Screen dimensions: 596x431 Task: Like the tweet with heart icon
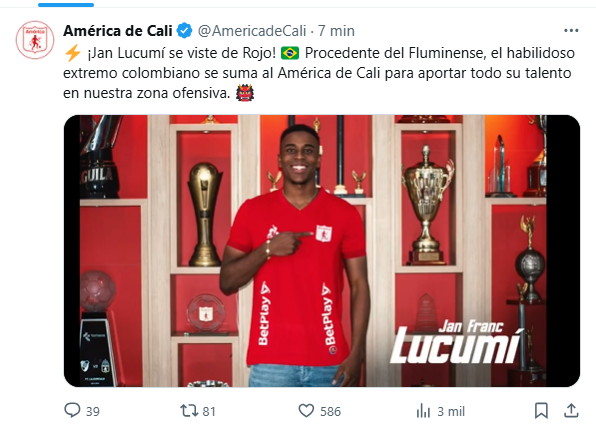click(x=306, y=411)
